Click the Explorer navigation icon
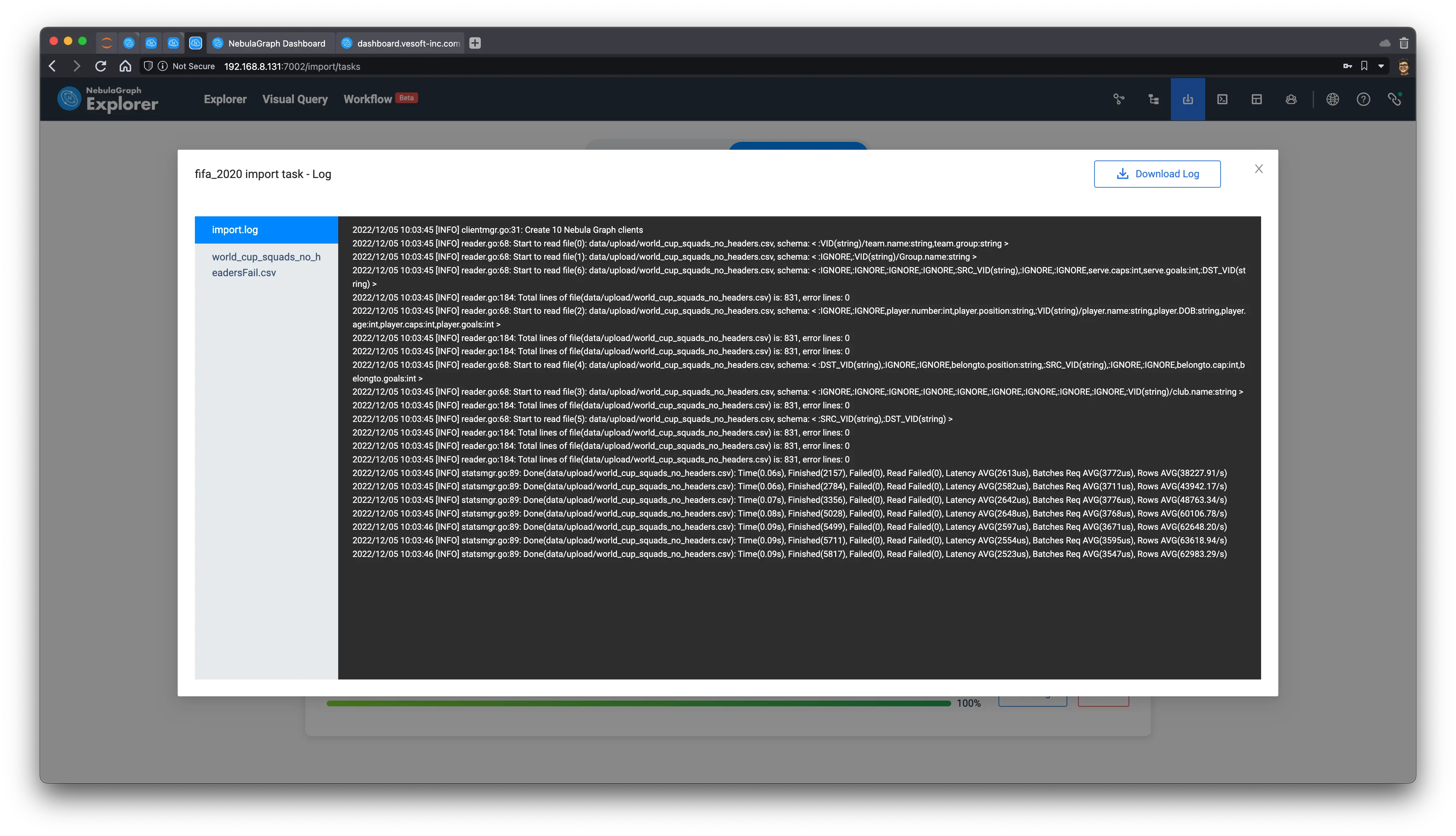The width and height of the screenshot is (1456, 836). (224, 99)
